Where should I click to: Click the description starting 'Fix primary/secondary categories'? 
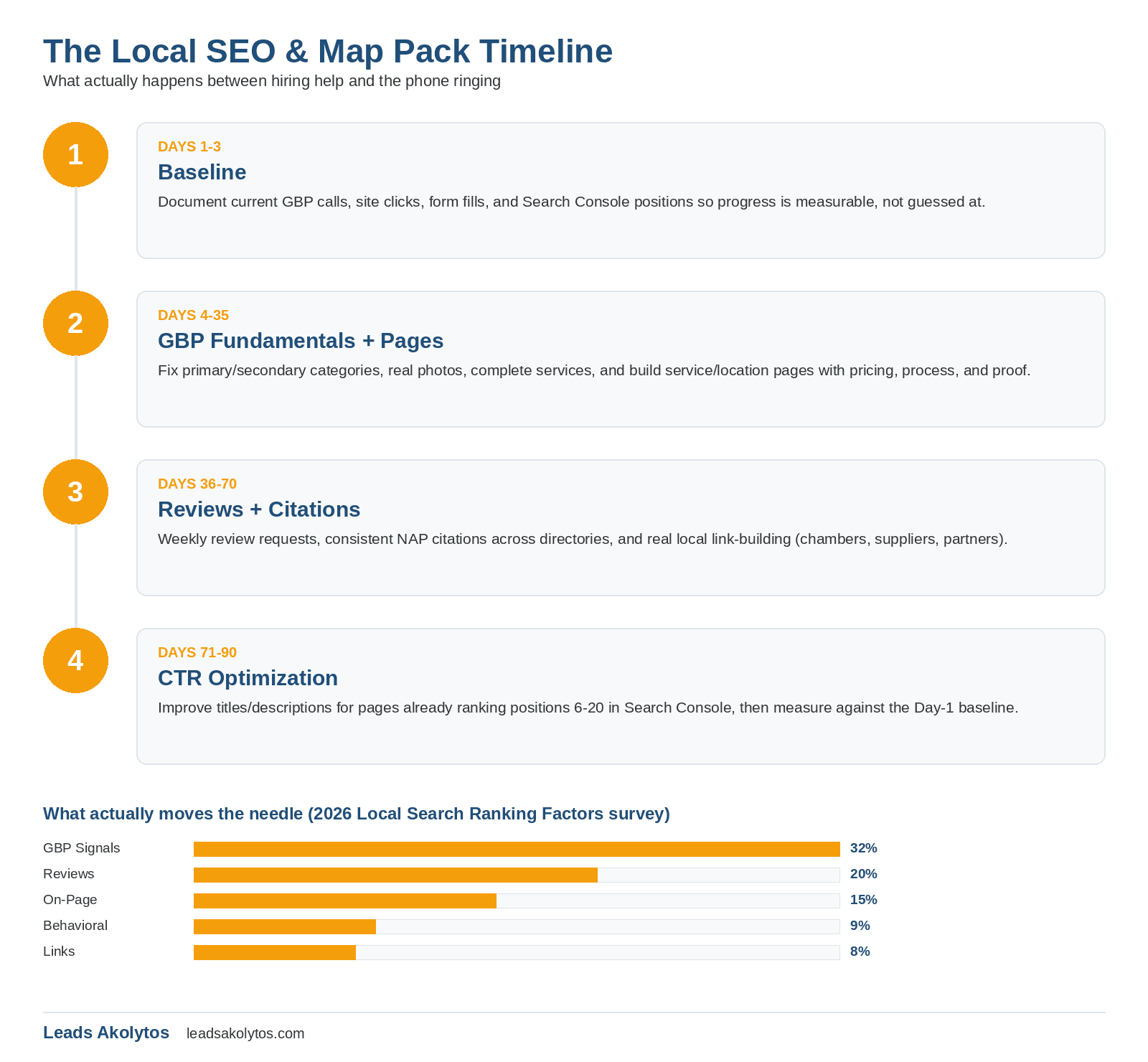click(594, 370)
